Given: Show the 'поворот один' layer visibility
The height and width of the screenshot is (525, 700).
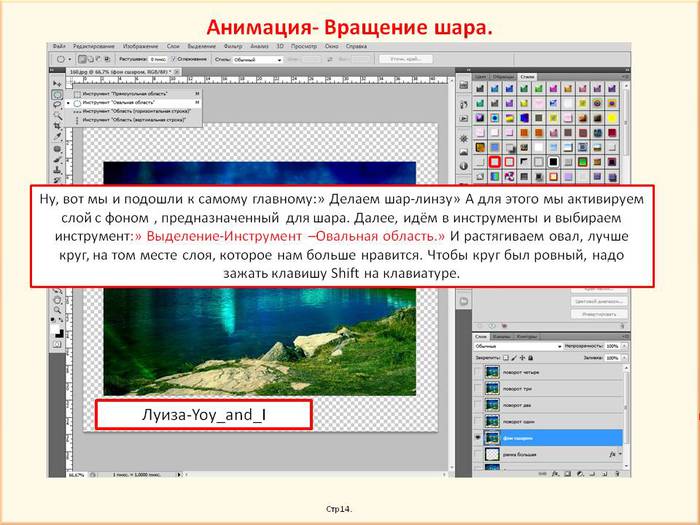Looking at the screenshot, I should tap(478, 421).
